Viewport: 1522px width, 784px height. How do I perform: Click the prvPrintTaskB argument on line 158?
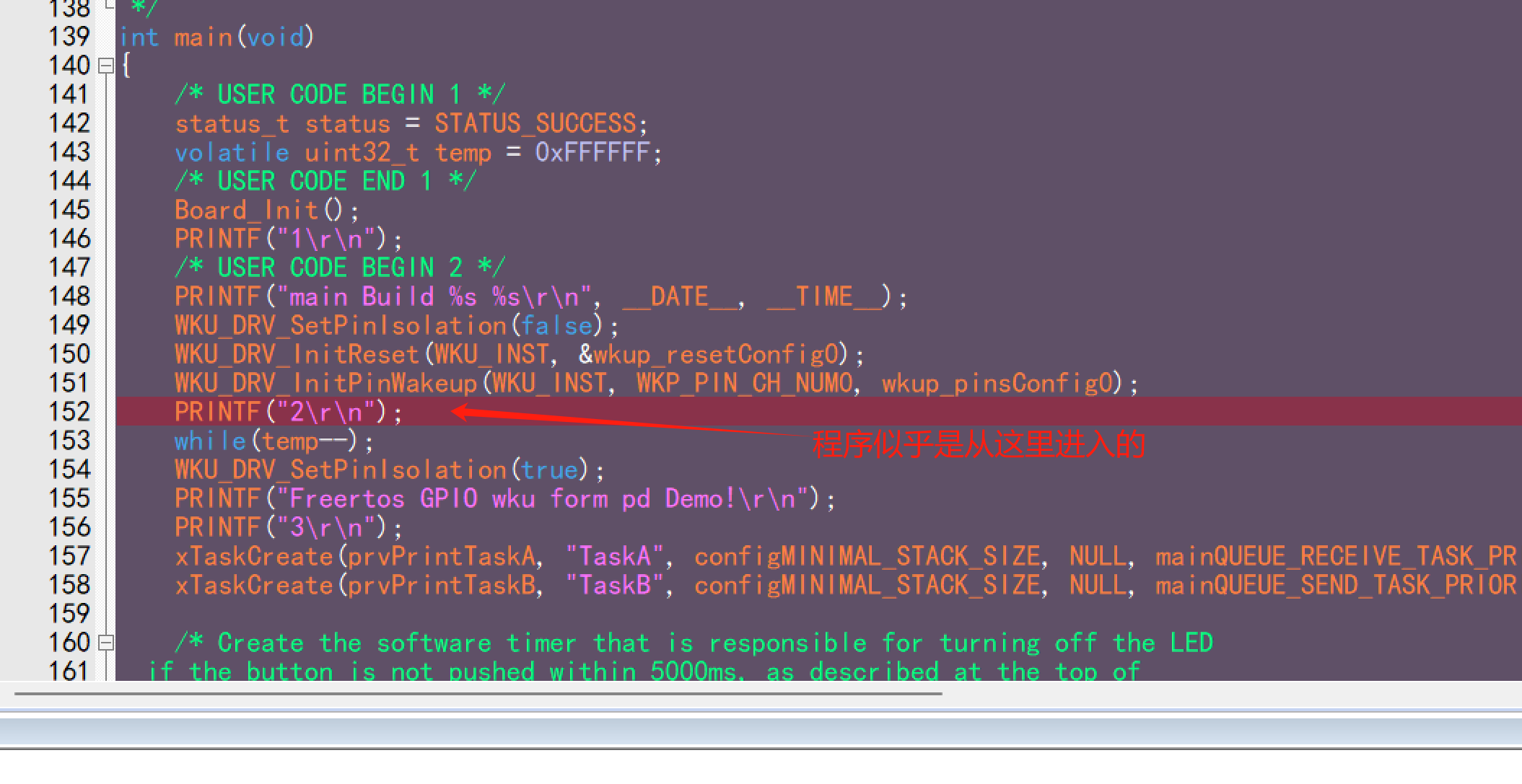pos(442,586)
